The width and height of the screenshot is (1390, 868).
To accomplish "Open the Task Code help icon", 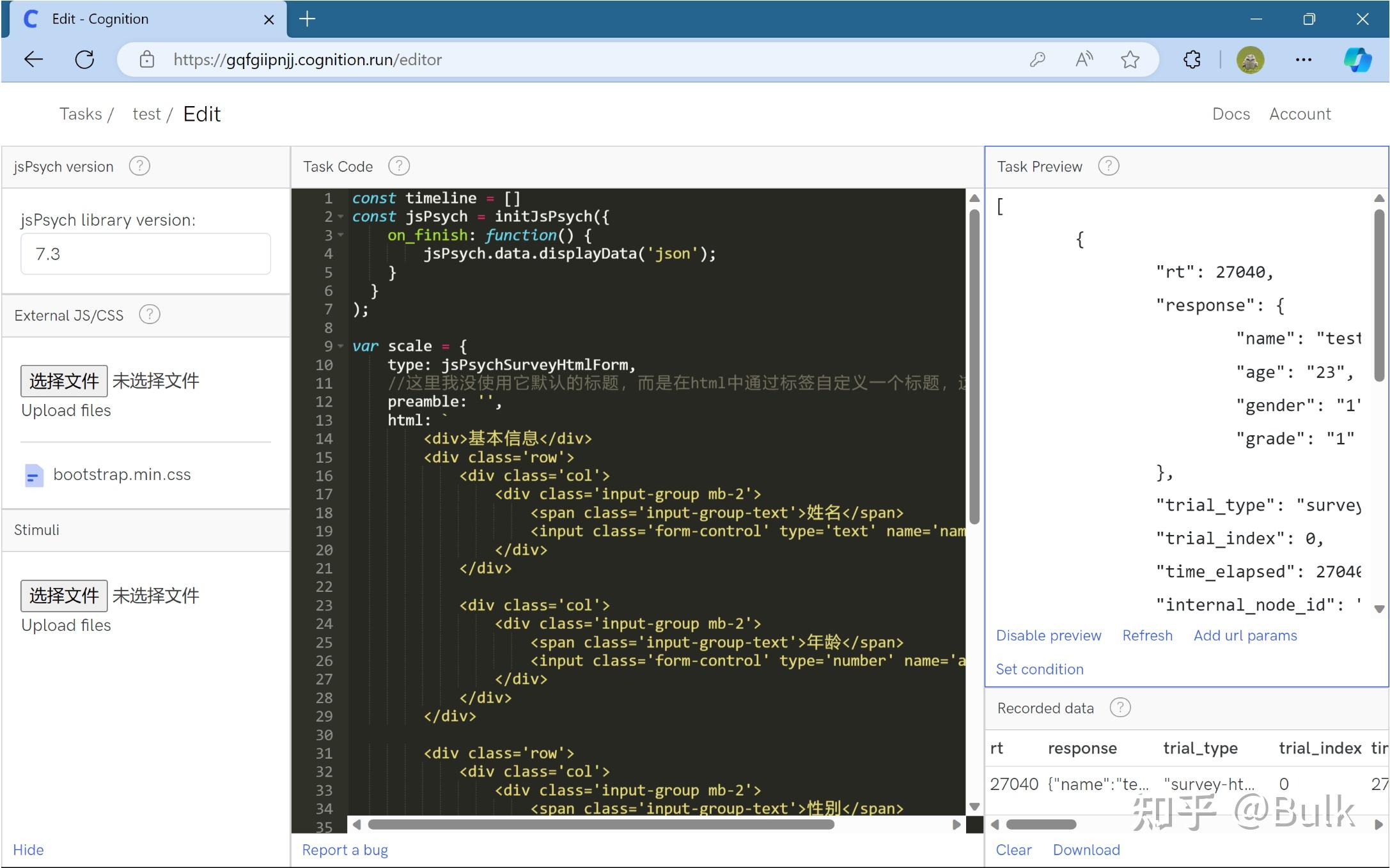I will (x=399, y=166).
